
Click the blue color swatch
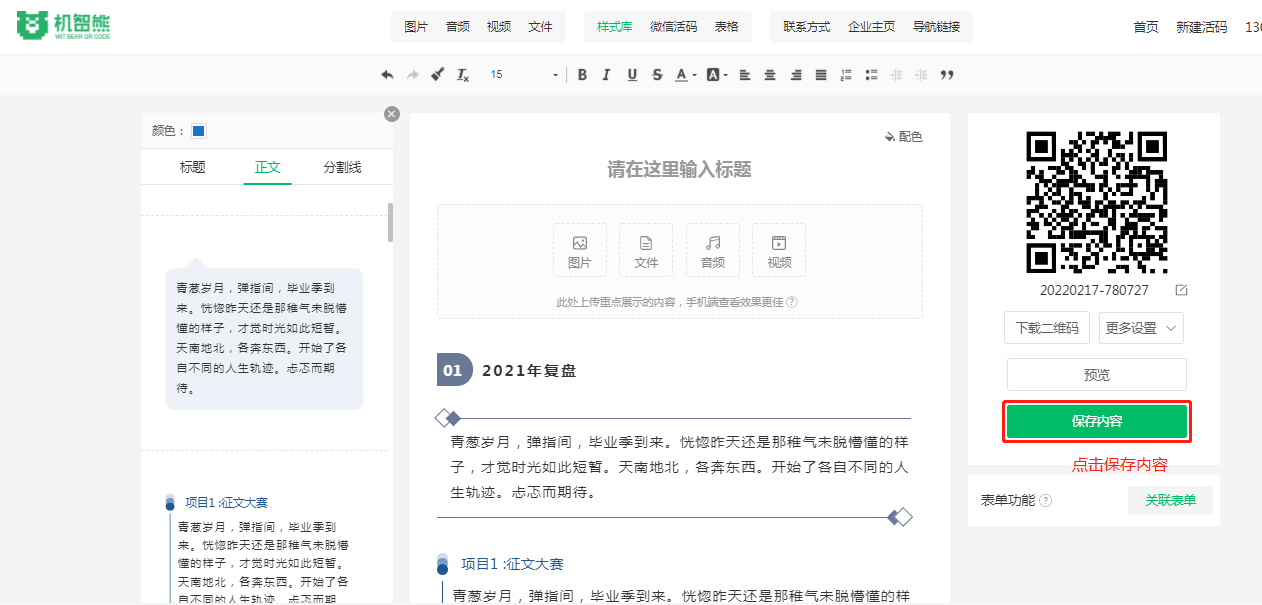199,131
